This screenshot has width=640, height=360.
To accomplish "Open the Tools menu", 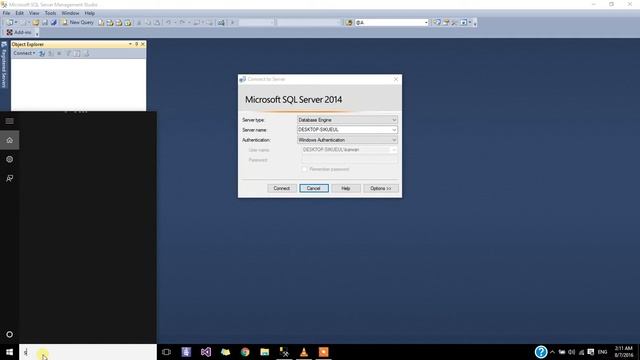I will pos(50,13).
